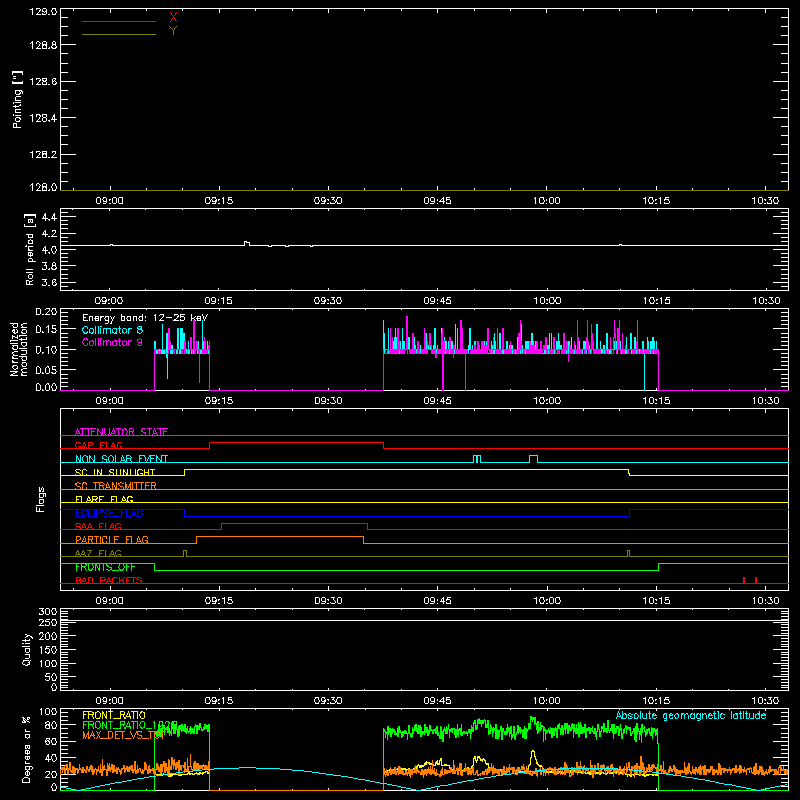Click the 'Pointing' axis title
Image resolution: width=800 pixels, height=800 pixels.
click(x=17, y=100)
